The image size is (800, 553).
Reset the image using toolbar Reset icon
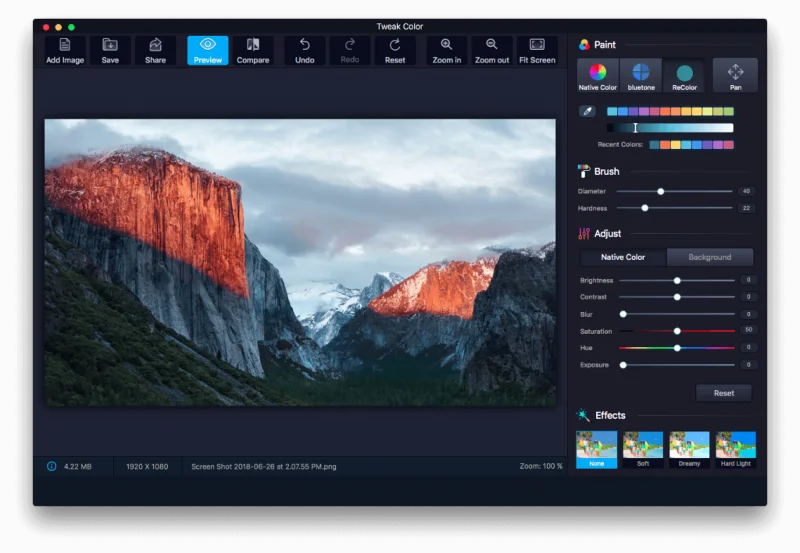click(395, 51)
